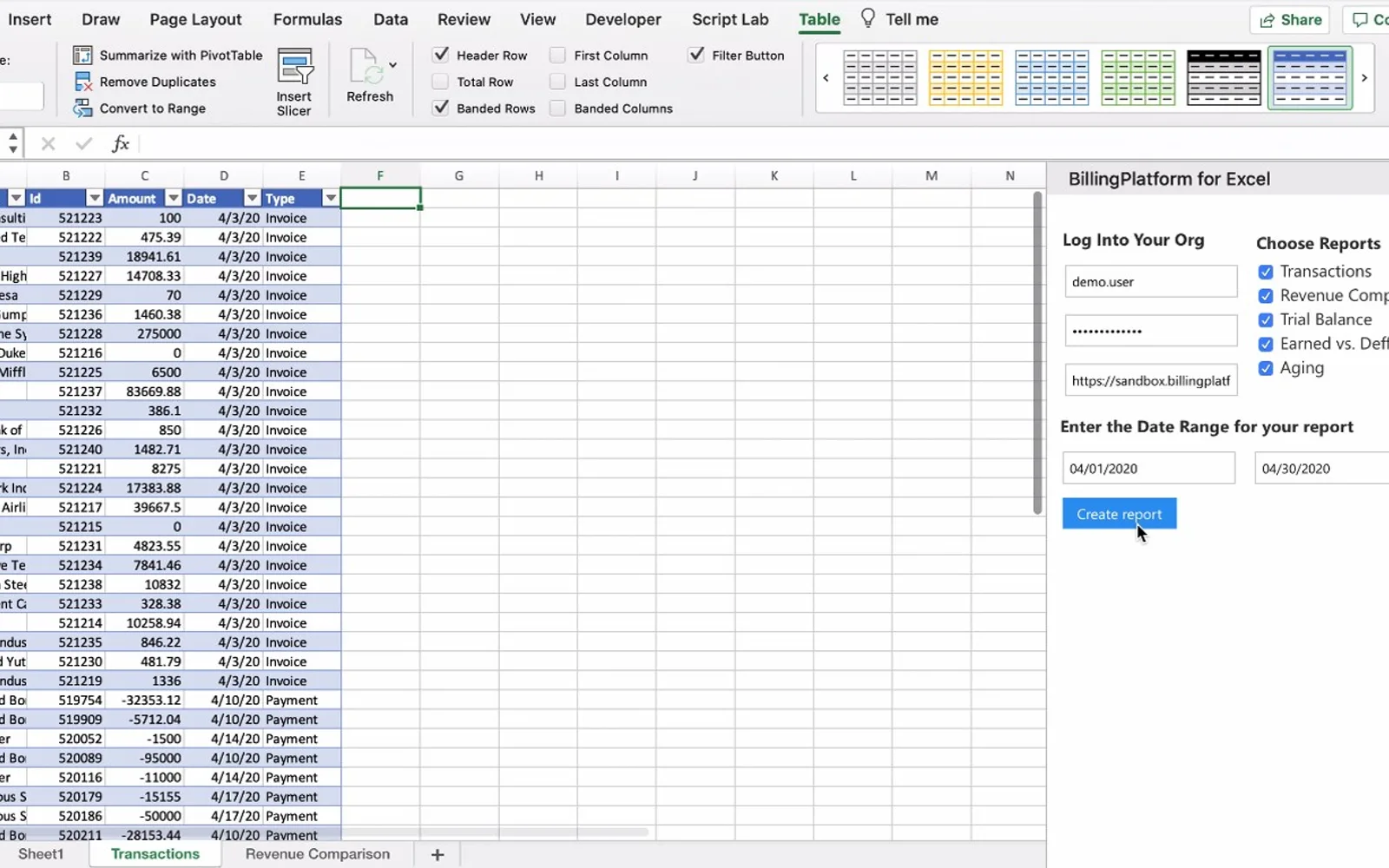Click the Create report button

1119,514
